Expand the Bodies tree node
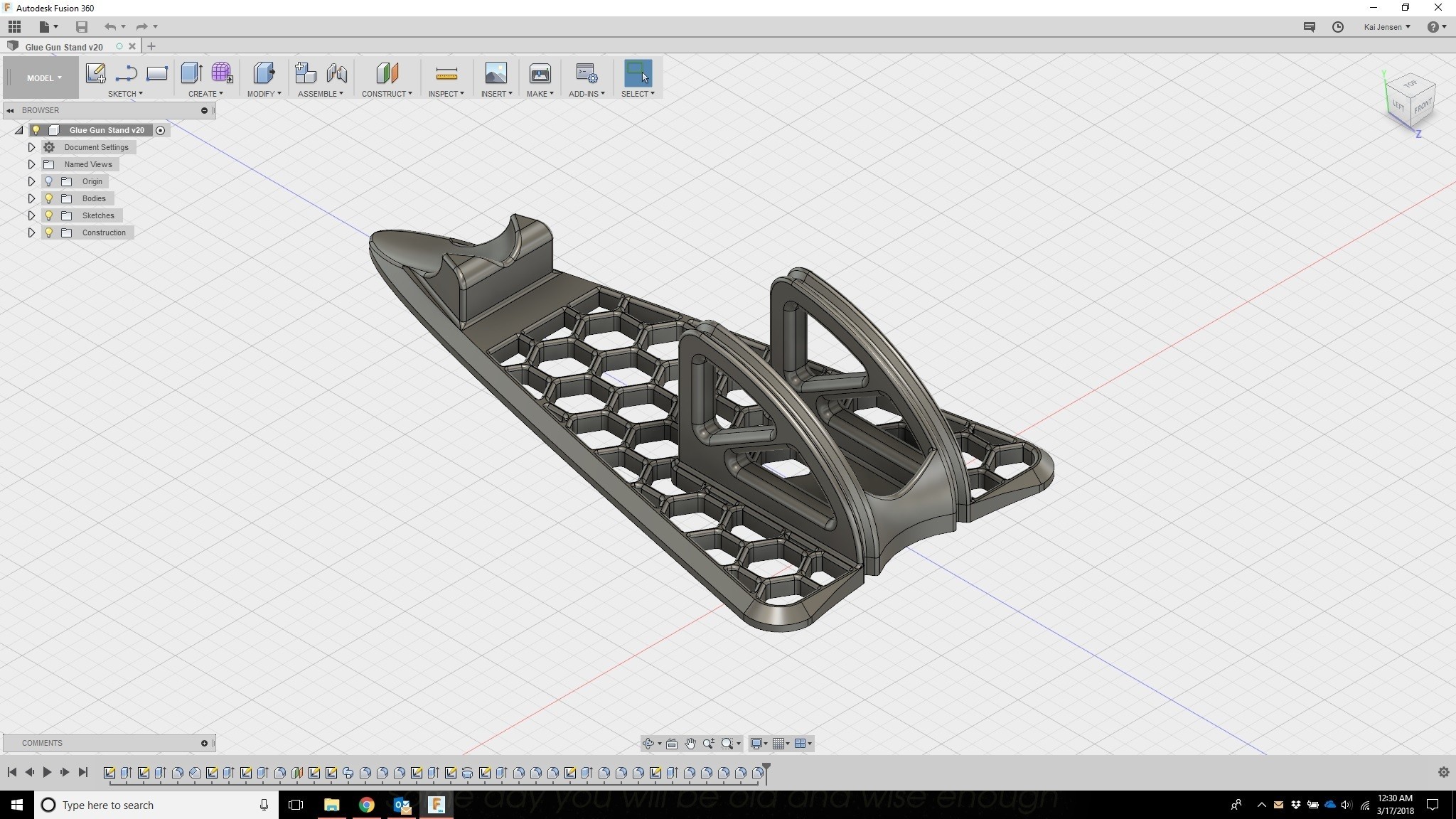1456x819 pixels. click(x=31, y=198)
